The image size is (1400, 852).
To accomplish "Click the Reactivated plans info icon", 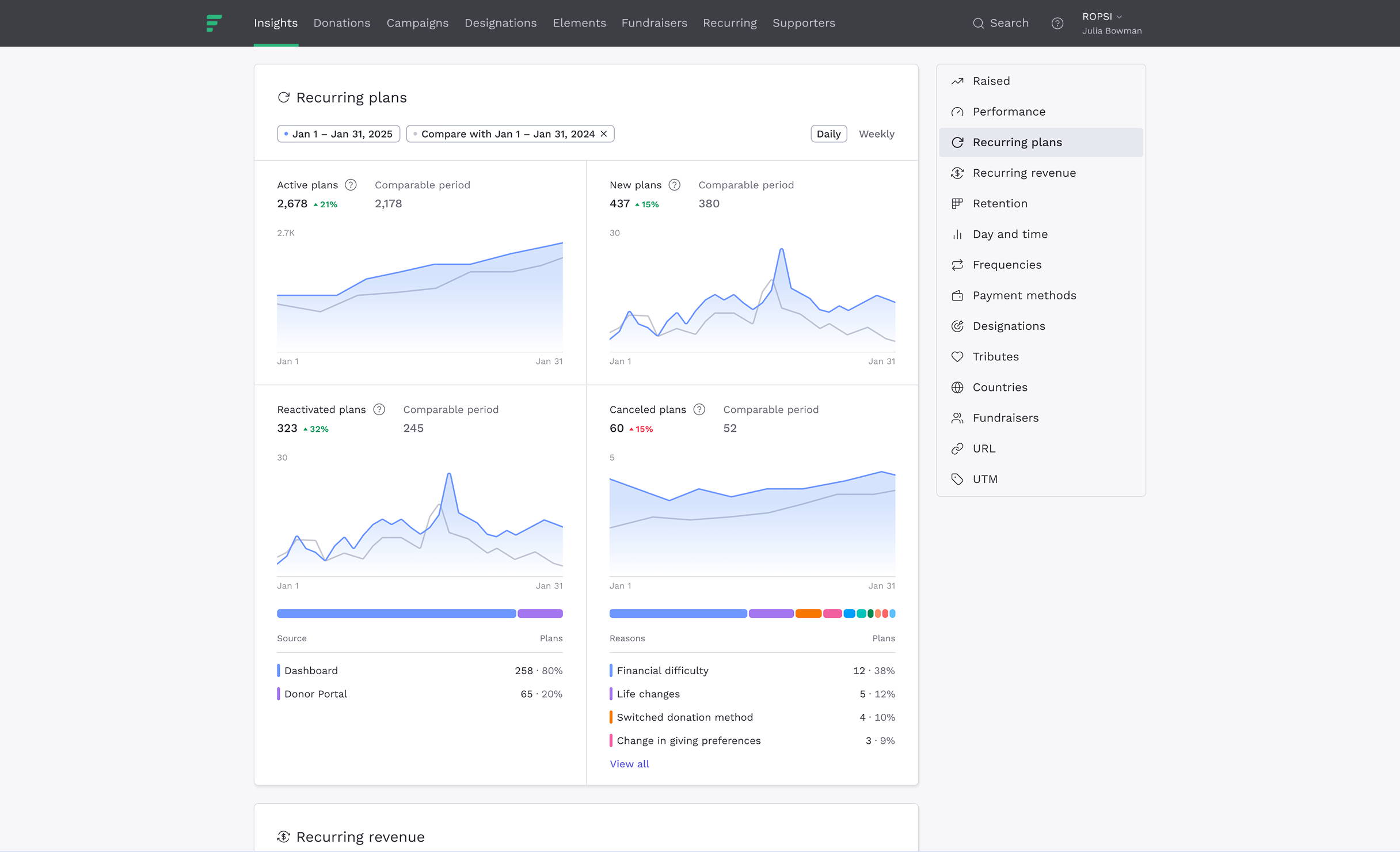I will pyautogui.click(x=379, y=409).
